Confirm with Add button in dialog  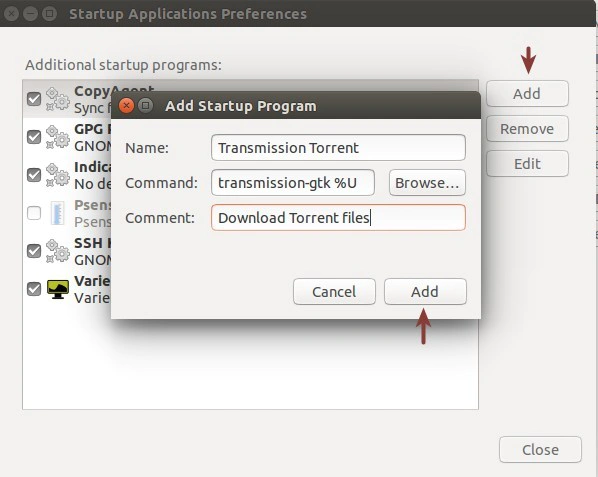click(425, 292)
